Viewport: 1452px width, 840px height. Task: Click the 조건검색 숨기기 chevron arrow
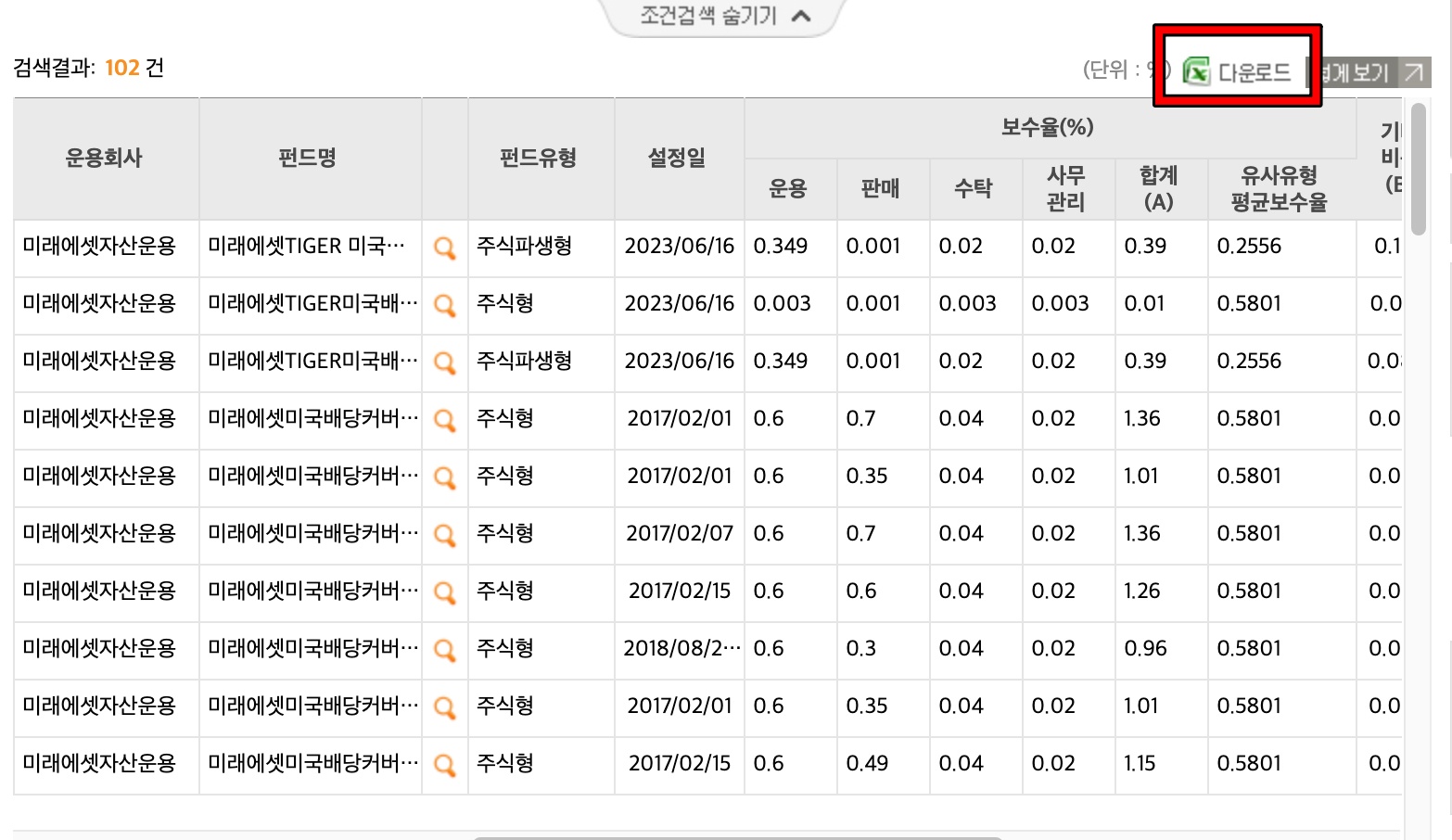(x=802, y=16)
